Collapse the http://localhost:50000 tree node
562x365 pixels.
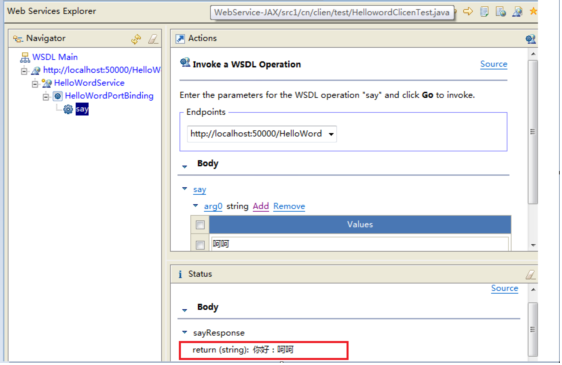click(24, 71)
